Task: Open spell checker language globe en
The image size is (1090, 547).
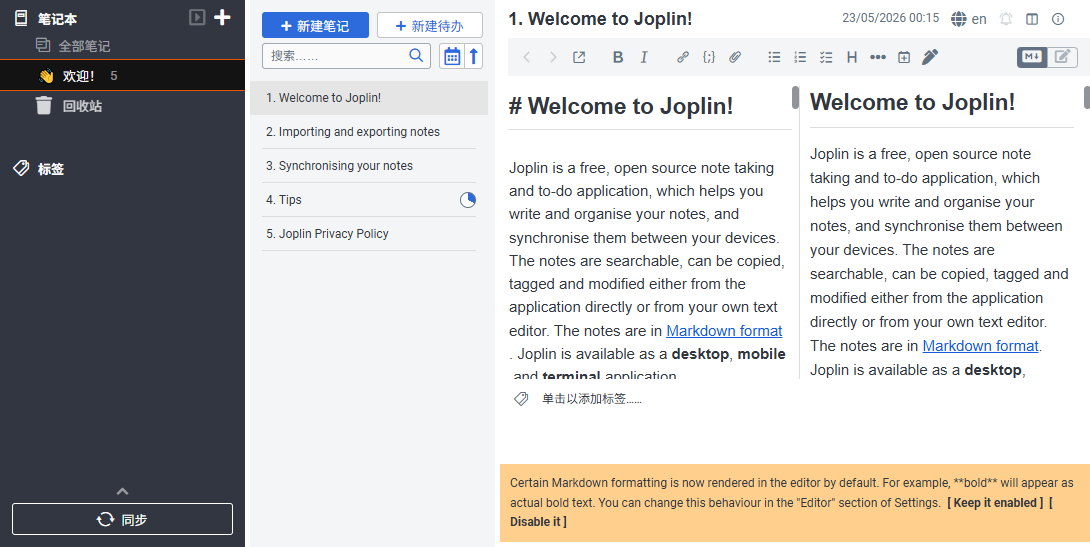Action: tap(969, 19)
